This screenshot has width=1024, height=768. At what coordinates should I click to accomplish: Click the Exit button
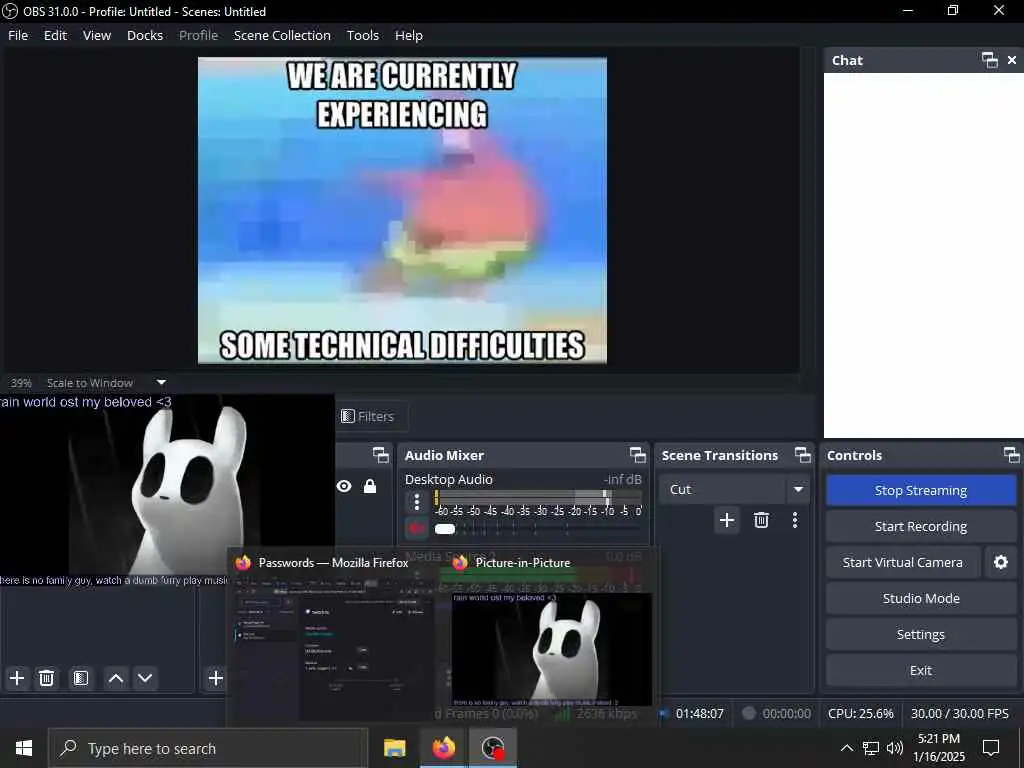point(921,670)
